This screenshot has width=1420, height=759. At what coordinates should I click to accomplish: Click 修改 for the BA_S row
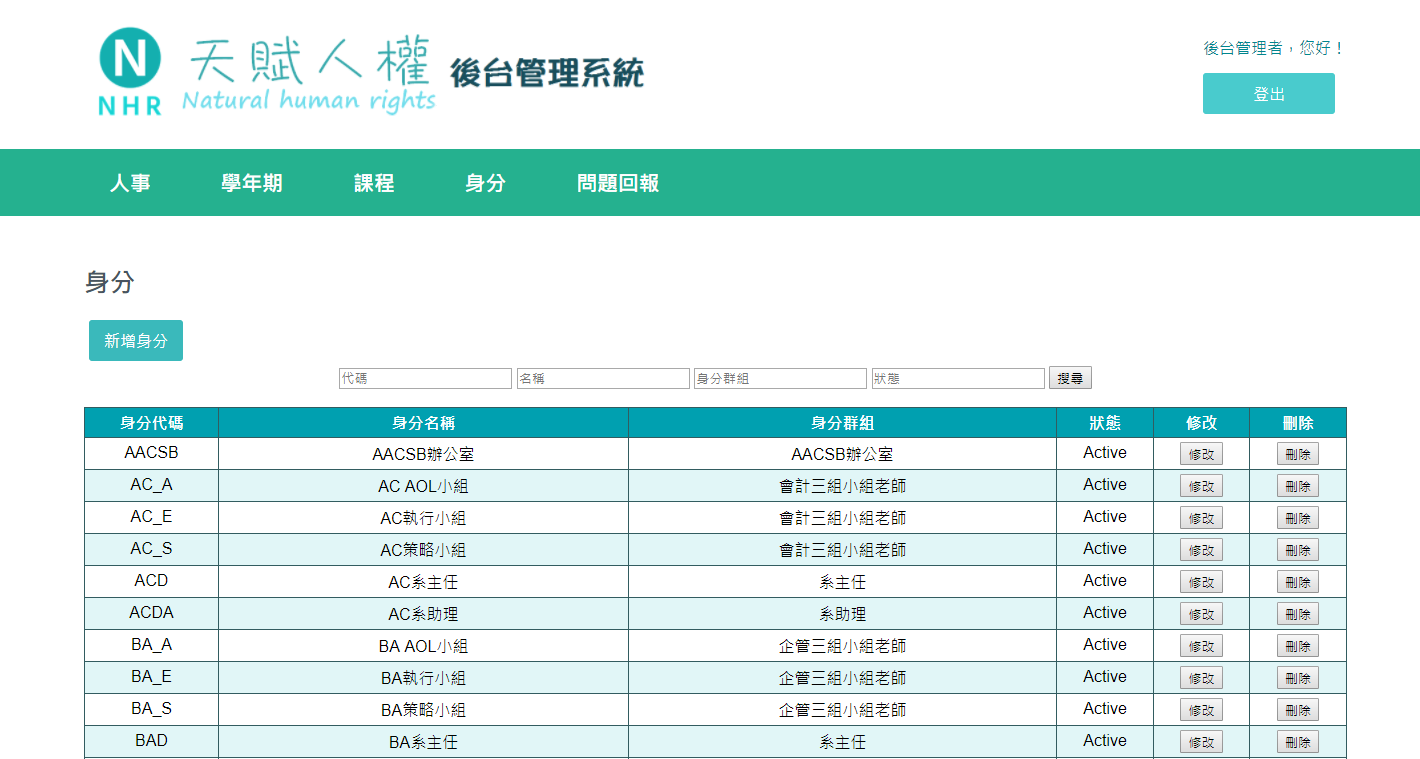pyautogui.click(x=1201, y=710)
